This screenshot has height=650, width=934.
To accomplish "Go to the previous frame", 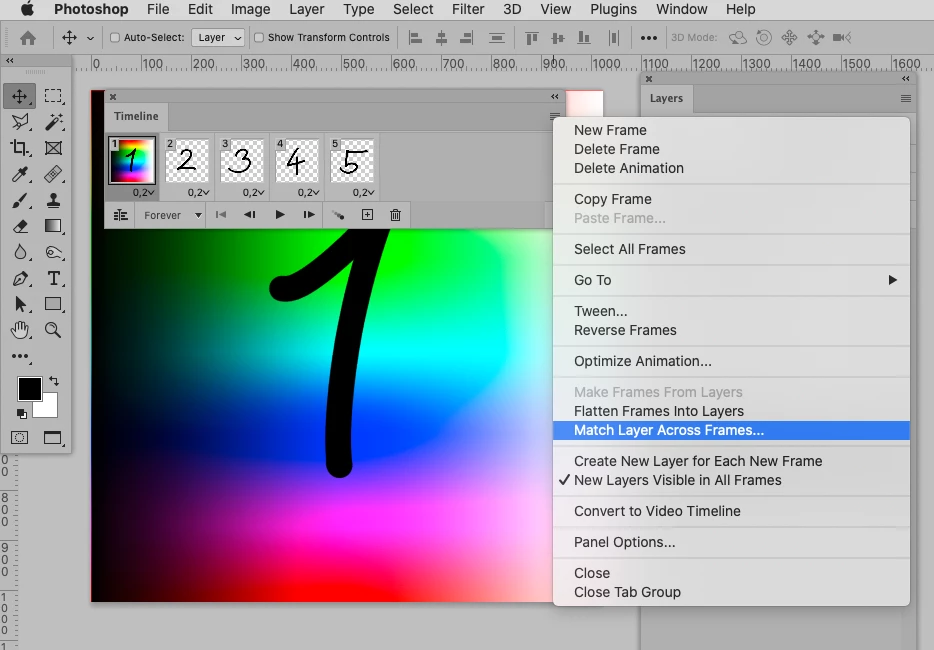I will pos(250,215).
